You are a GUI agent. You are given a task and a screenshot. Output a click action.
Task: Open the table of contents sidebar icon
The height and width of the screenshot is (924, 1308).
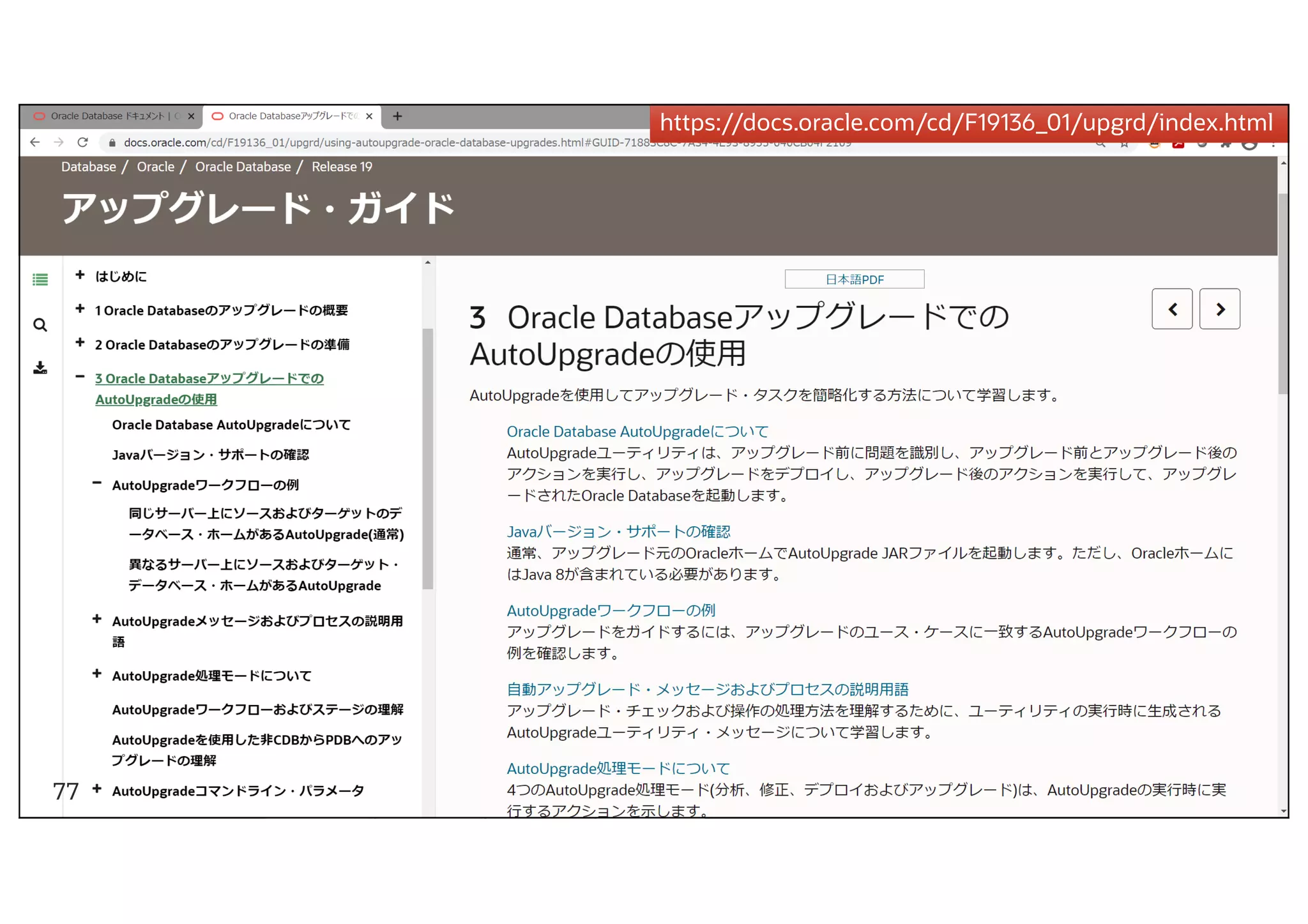(40, 280)
